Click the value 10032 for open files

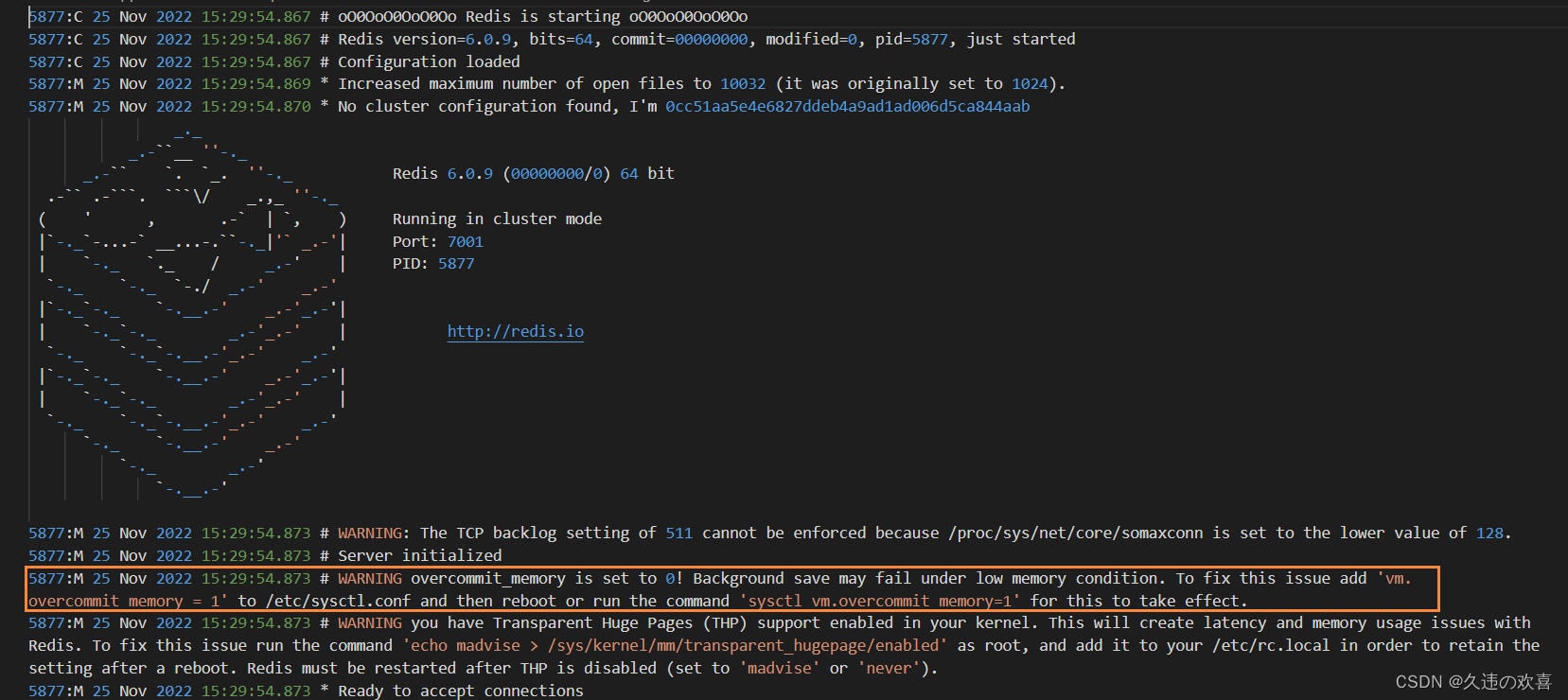[x=743, y=83]
